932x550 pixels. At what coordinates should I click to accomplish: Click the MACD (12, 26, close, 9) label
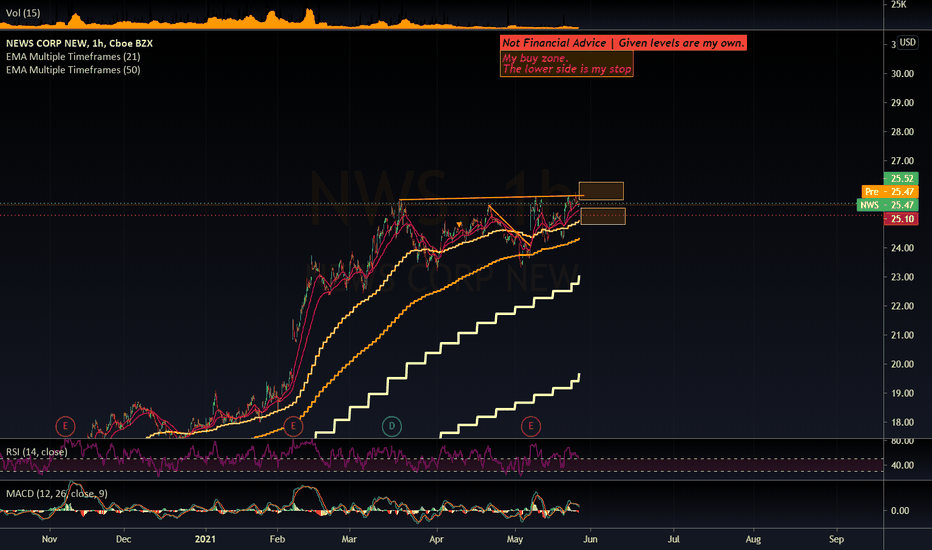56,494
